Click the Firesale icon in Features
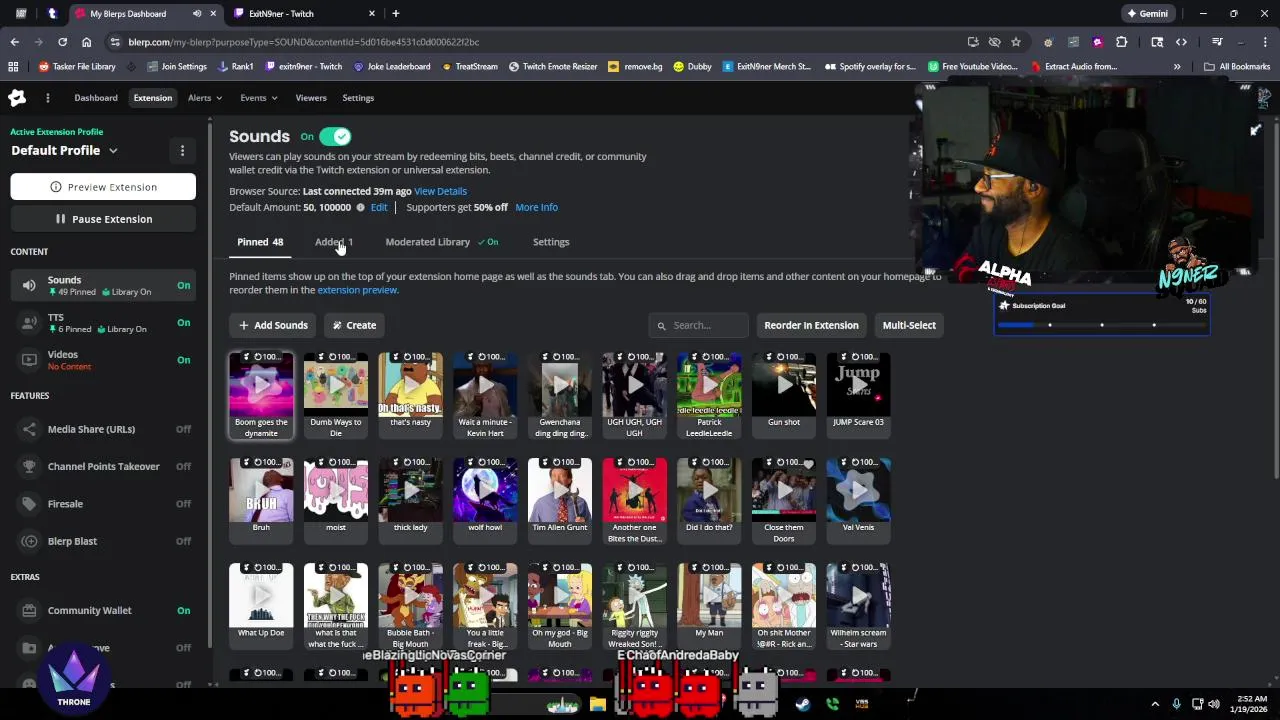1280x720 pixels. [x=29, y=504]
